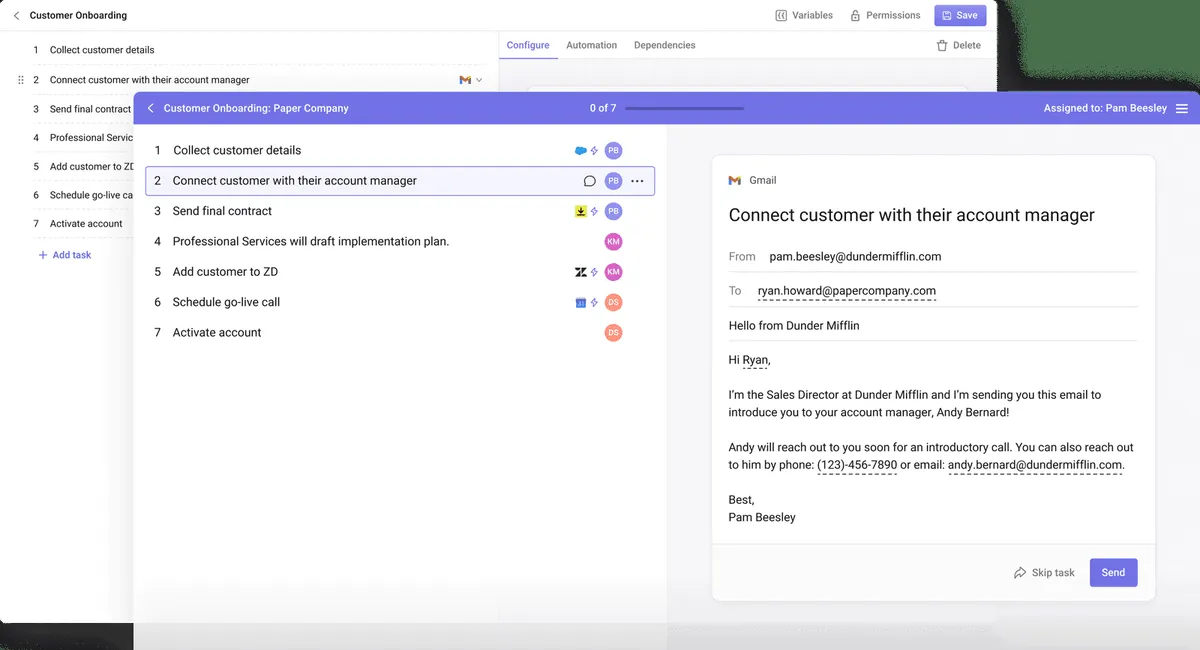This screenshot has width=1200, height=650.
Task: Click the Google Calendar icon on Schedule go-live call
Action: tap(580, 302)
